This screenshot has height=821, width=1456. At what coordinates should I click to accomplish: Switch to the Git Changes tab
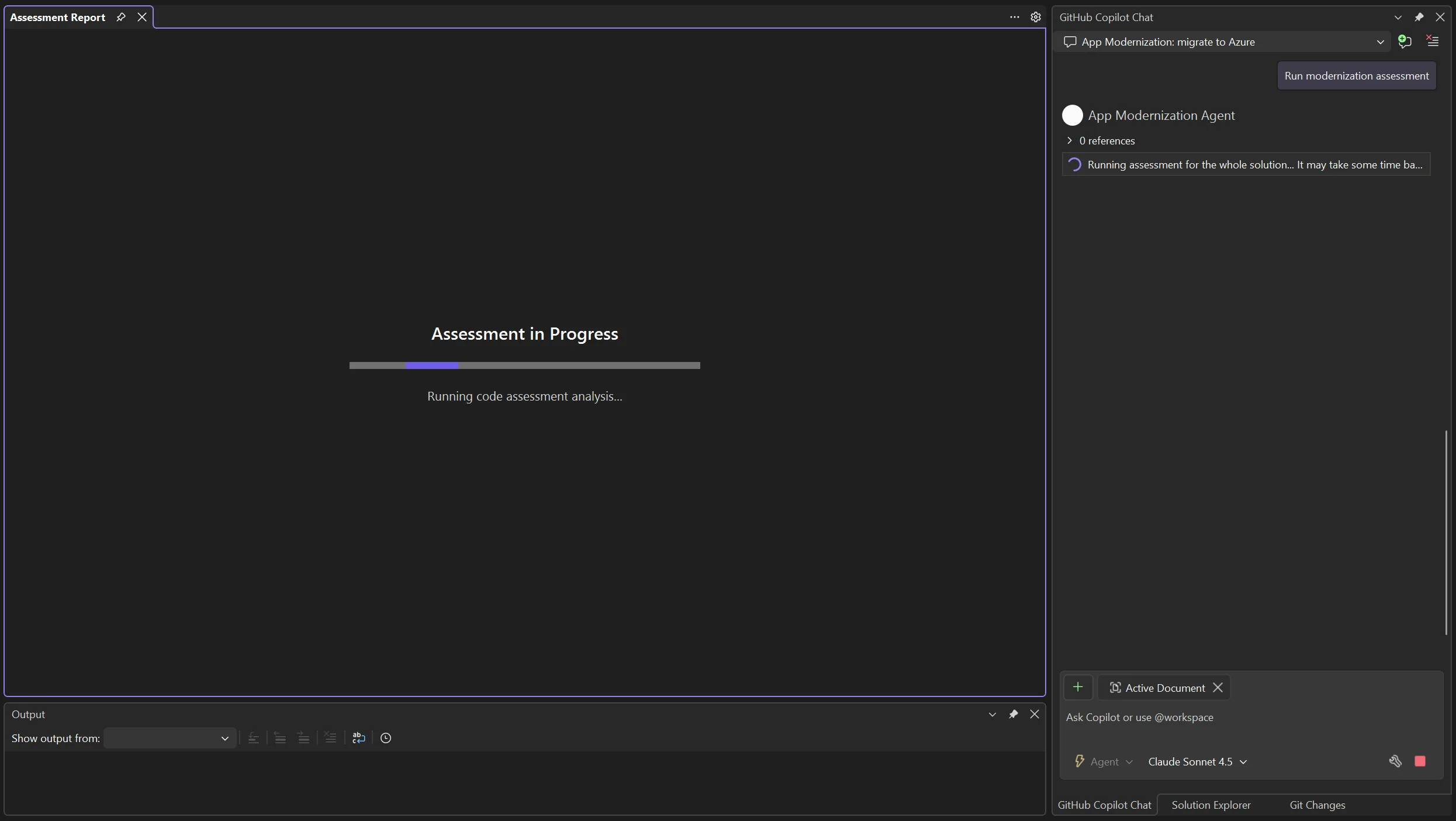pos(1317,805)
